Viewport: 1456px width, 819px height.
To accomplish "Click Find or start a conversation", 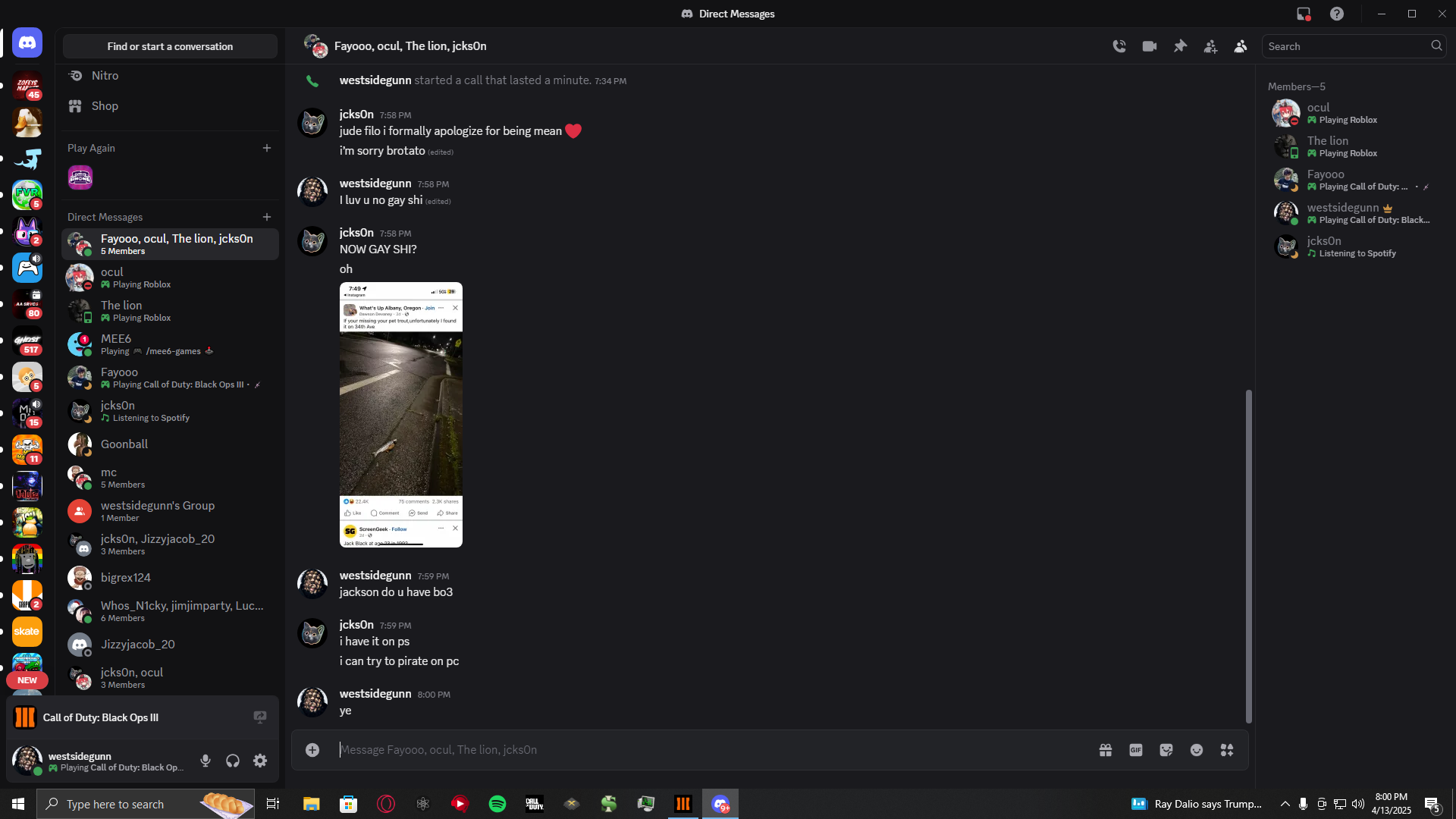I will coord(170,46).
